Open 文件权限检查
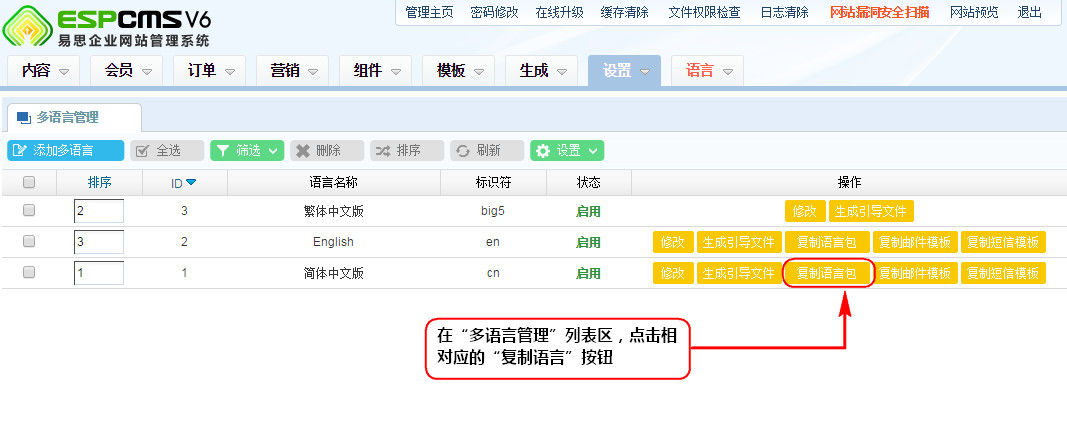 pyautogui.click(x=704, y=12)
